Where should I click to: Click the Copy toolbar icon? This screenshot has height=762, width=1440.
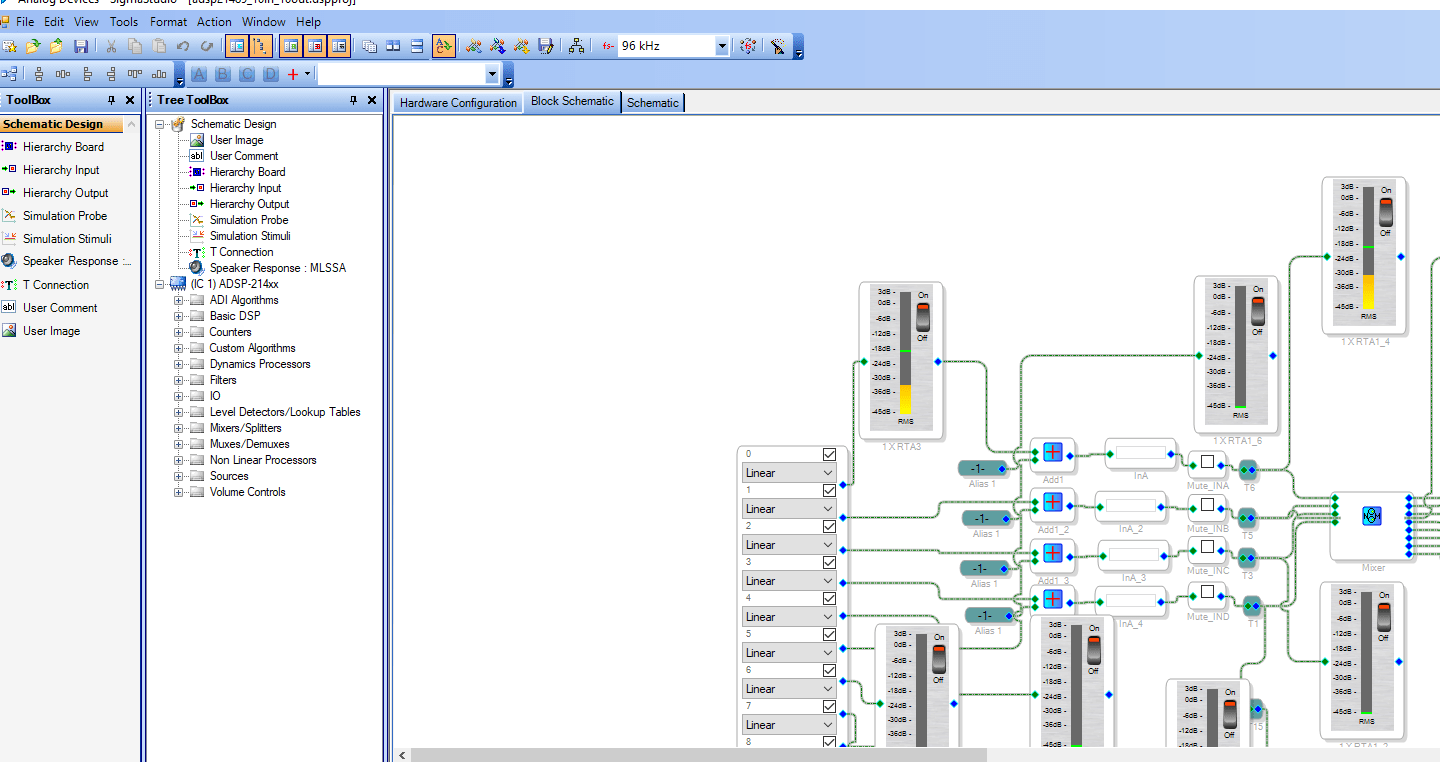click(x=135, y=46)
